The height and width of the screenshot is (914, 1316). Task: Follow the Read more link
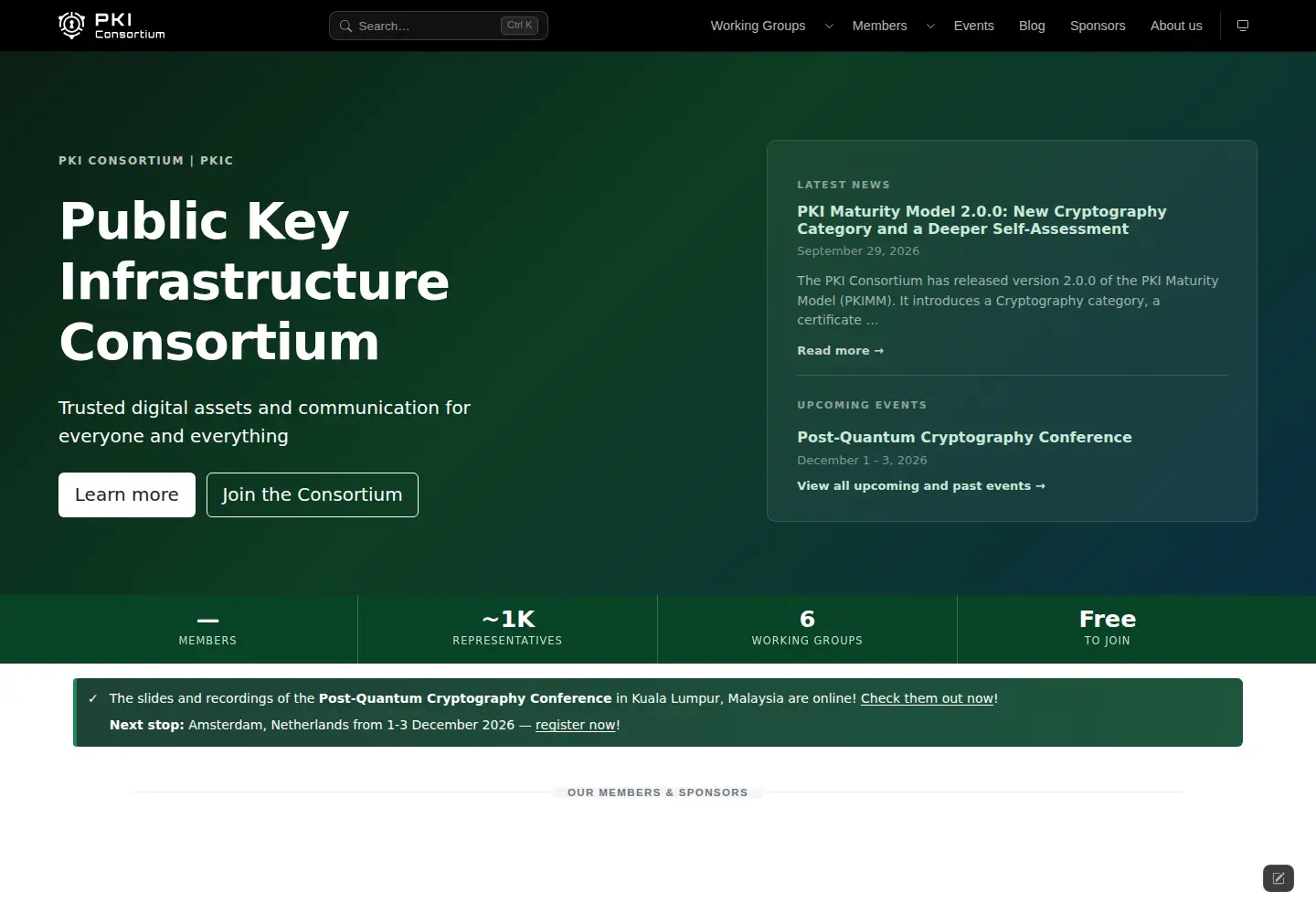click(840, 351)
